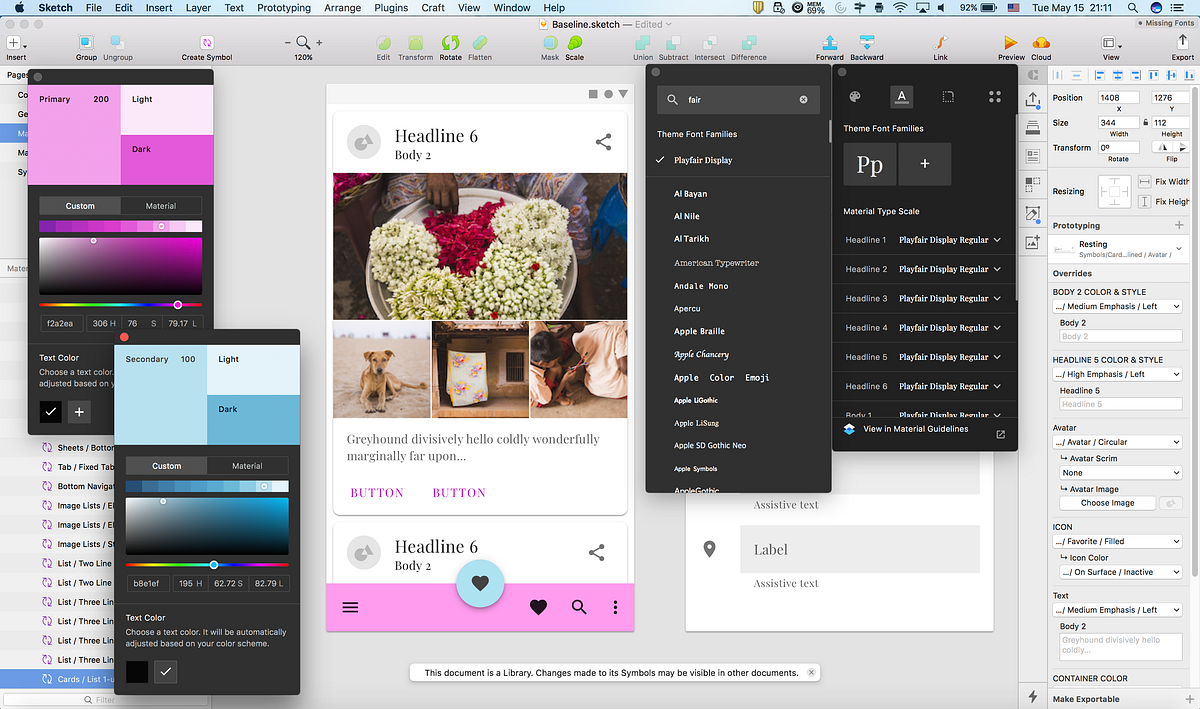Click the Edit toolbar icon
This screenshot has width=1200, height=709.
pyautogui.click(x=383, y=43)
